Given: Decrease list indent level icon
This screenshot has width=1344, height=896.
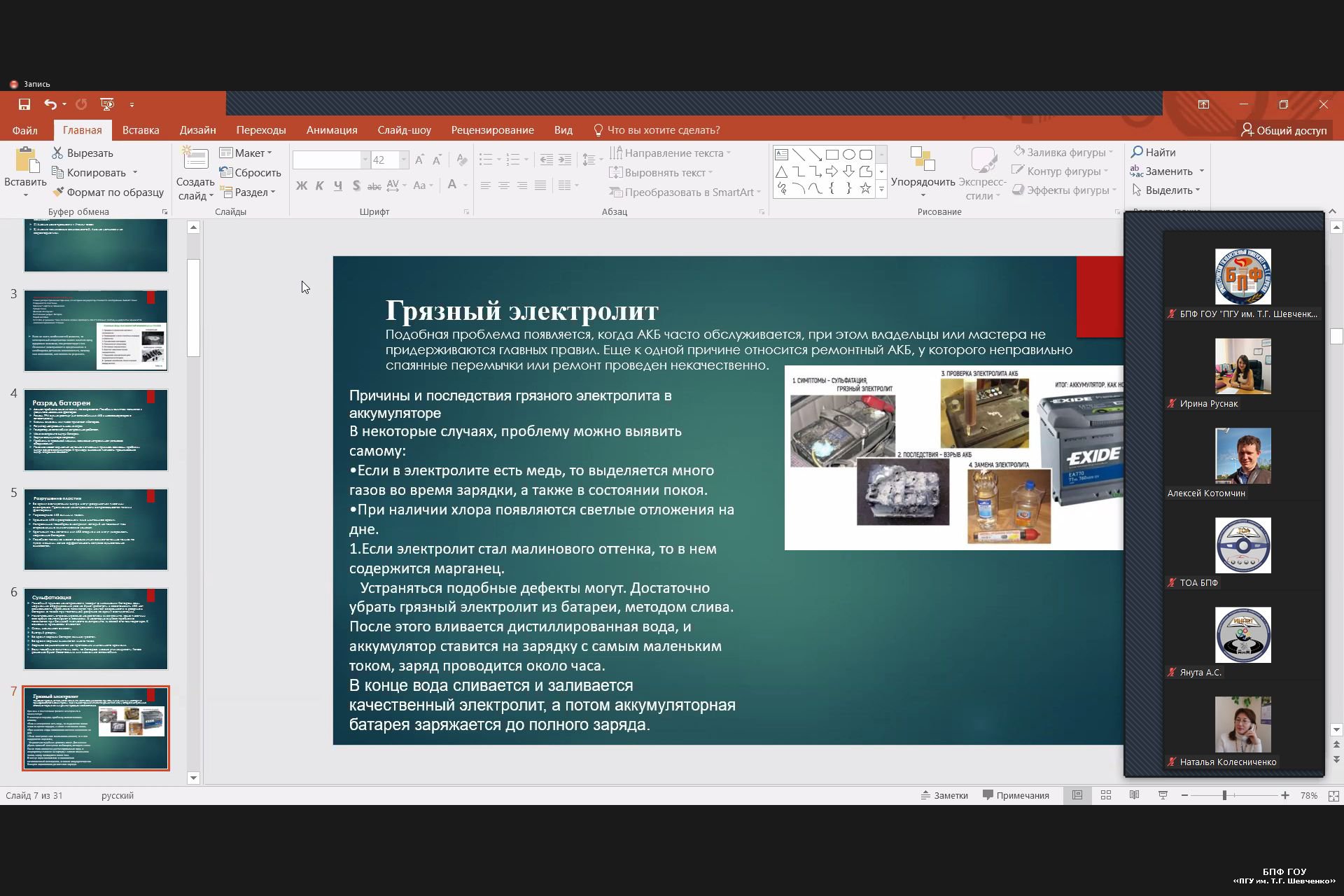Looking at the screenshot, I should click(x=546, y=160).
